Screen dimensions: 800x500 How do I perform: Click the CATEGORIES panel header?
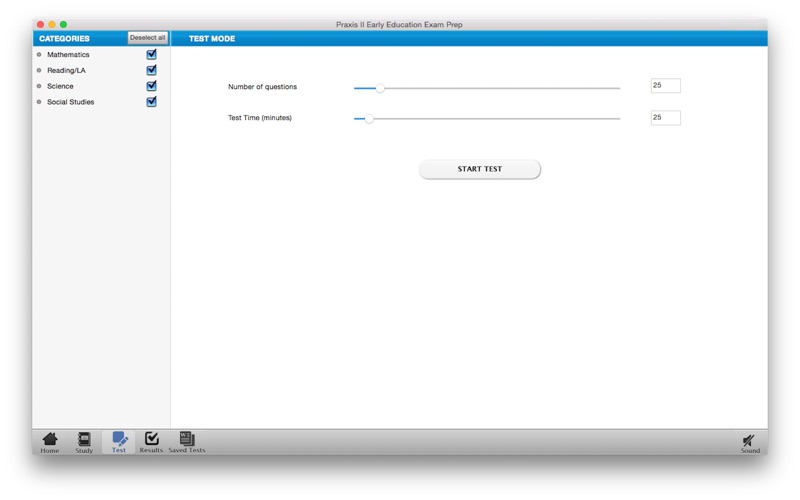64,38
